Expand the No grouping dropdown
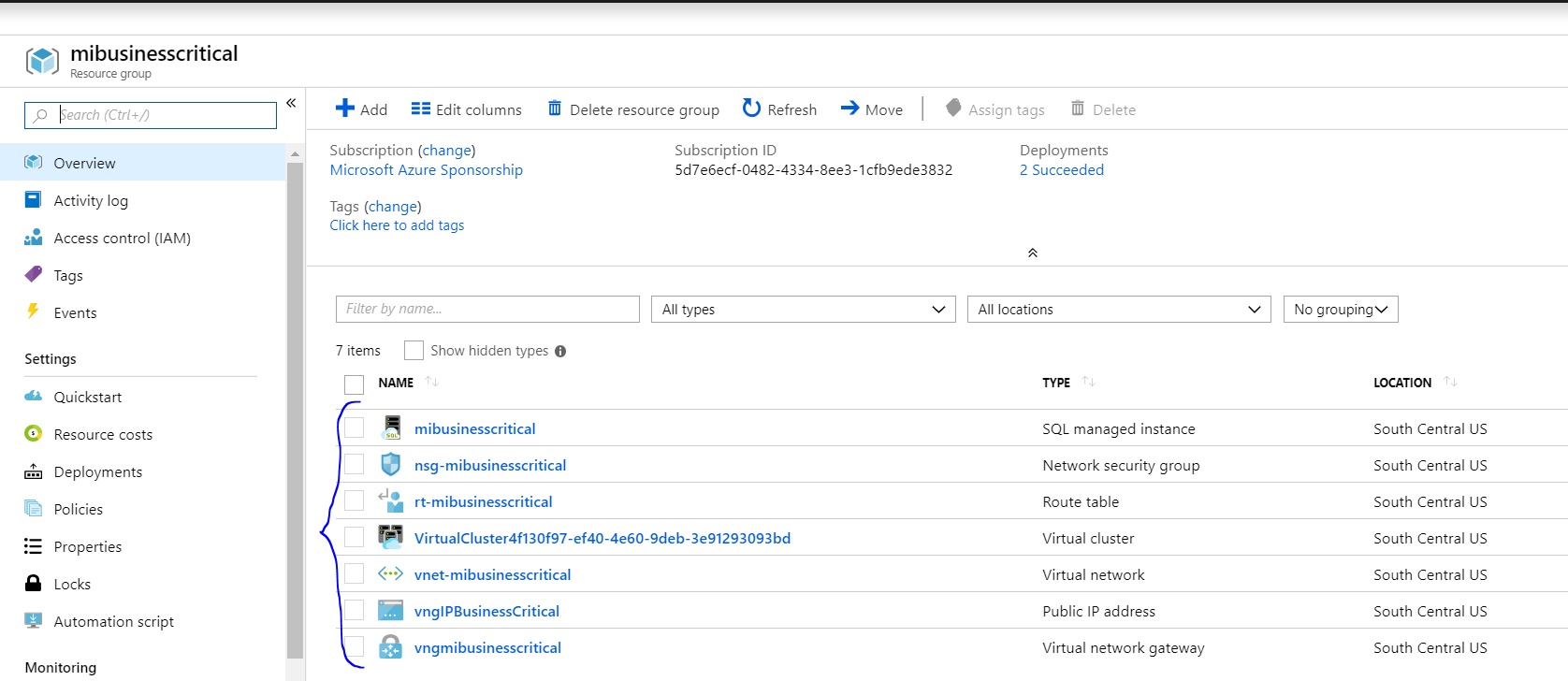The width and height of the screenshot is (1568, 681). click(x=1340, y=310)
